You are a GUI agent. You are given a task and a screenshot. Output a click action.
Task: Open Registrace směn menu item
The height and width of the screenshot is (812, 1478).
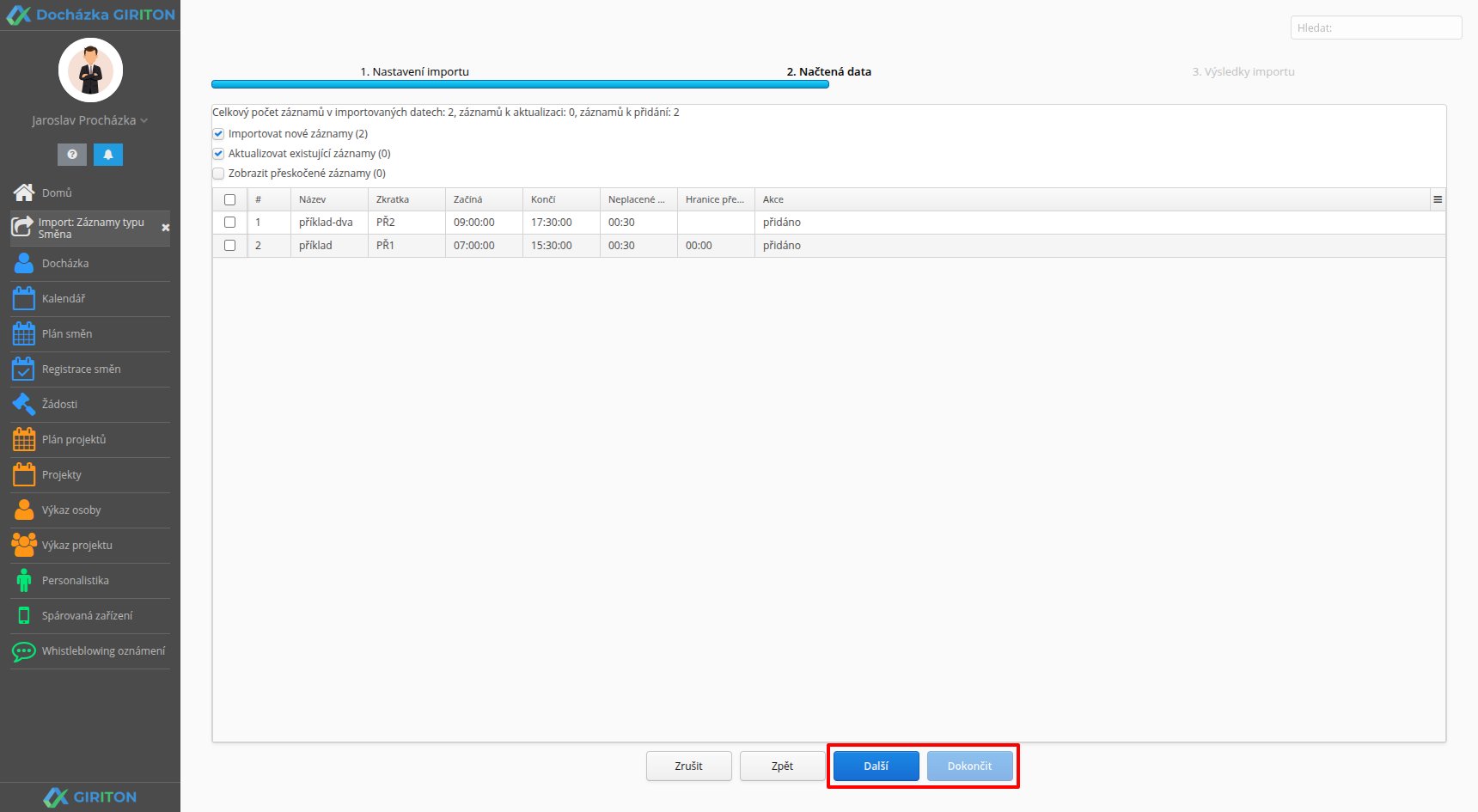pos(81,369)
